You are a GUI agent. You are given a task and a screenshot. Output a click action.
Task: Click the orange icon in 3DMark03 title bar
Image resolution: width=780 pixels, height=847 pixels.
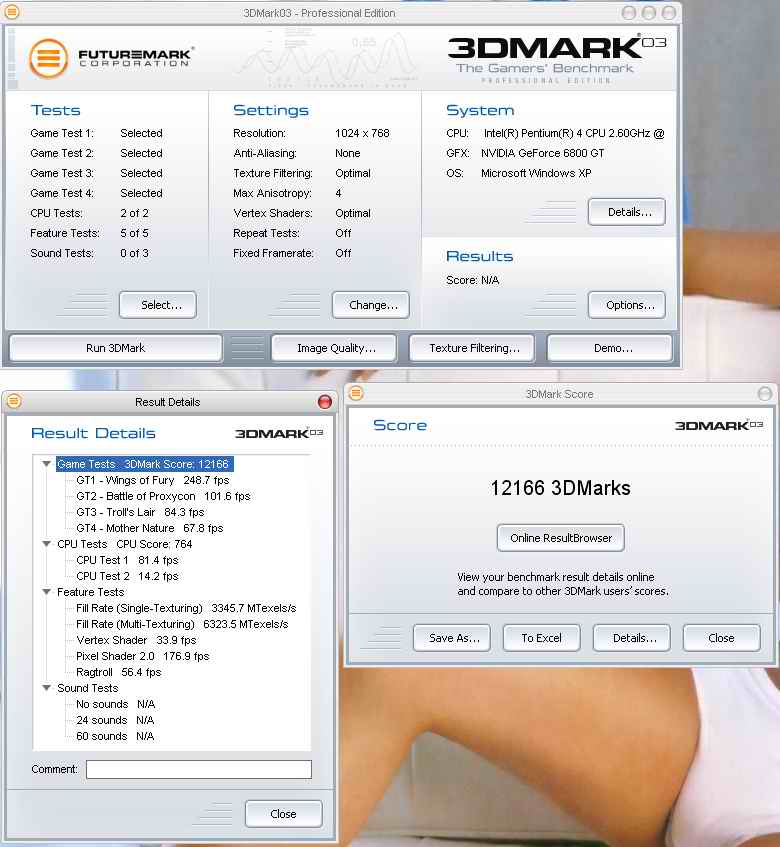pos(12,12)
